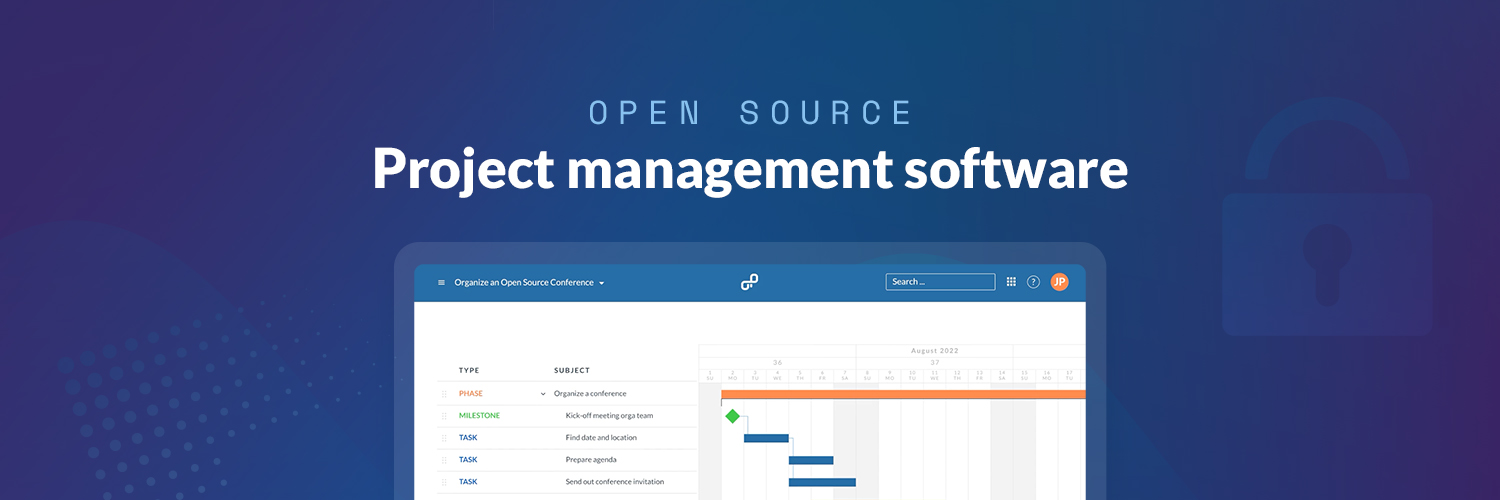
Task: Click the TYPE column header
Action: point(469,371)
